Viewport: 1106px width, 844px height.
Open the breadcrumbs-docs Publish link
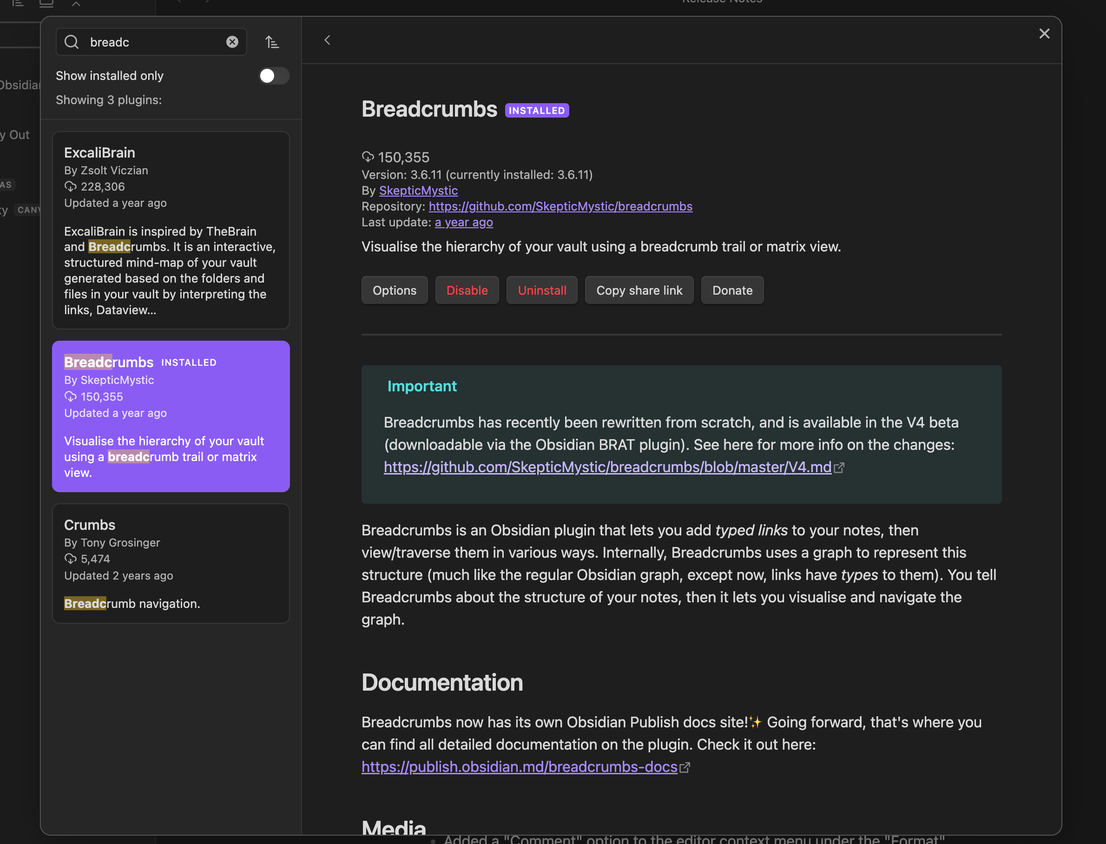pyautogui.click(x=519, y=767)
